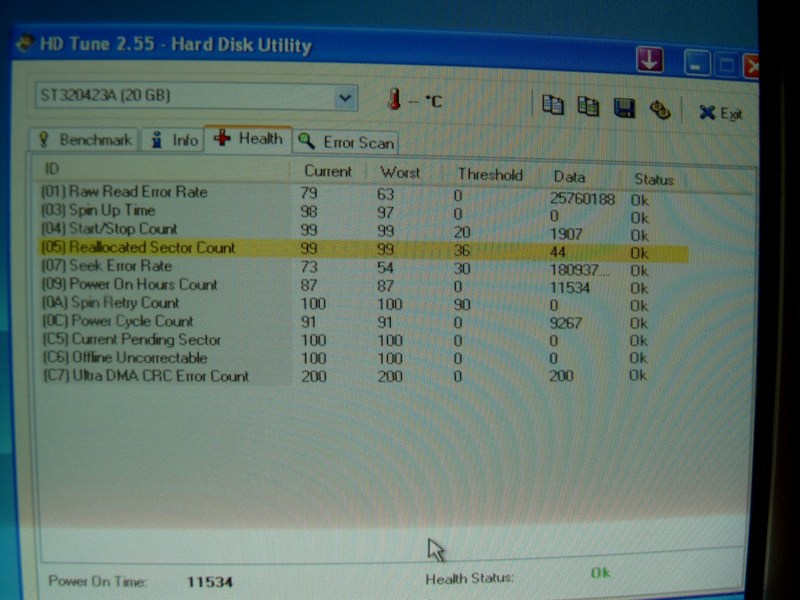Click the Exit button
The width and height of the screenshot is (800, 600).
coord(720,113)
